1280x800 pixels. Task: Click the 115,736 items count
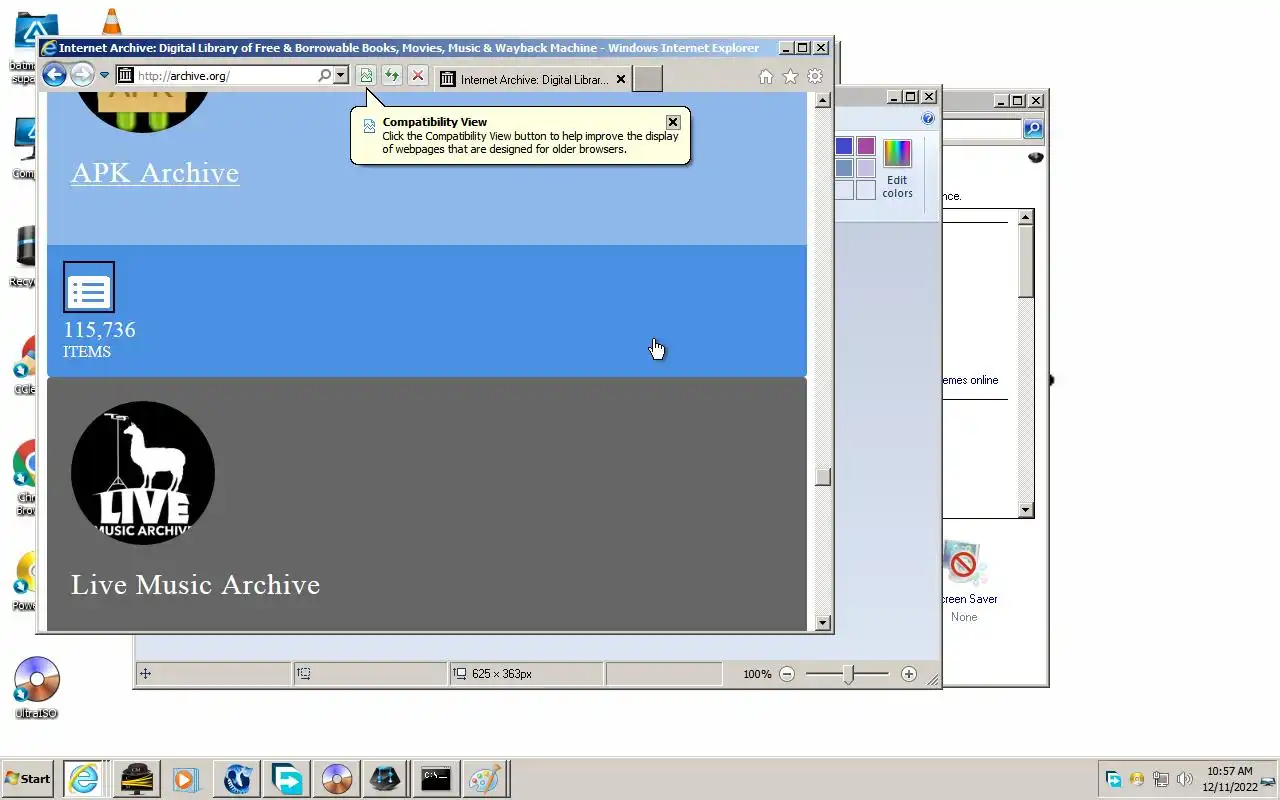click(x=99, y=330)
